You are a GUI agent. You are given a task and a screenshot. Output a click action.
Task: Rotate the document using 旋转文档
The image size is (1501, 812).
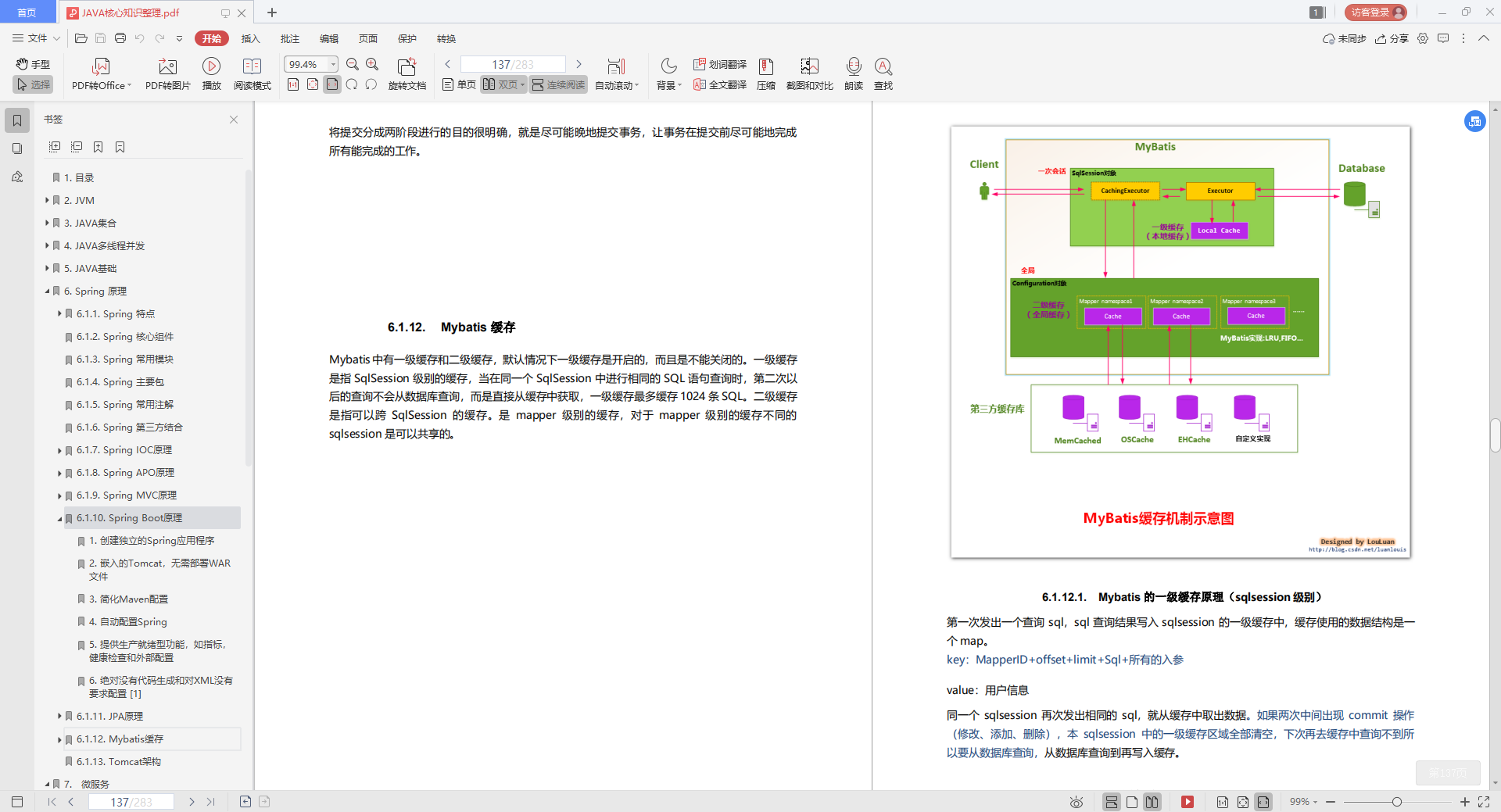click(x=407, y=73)
